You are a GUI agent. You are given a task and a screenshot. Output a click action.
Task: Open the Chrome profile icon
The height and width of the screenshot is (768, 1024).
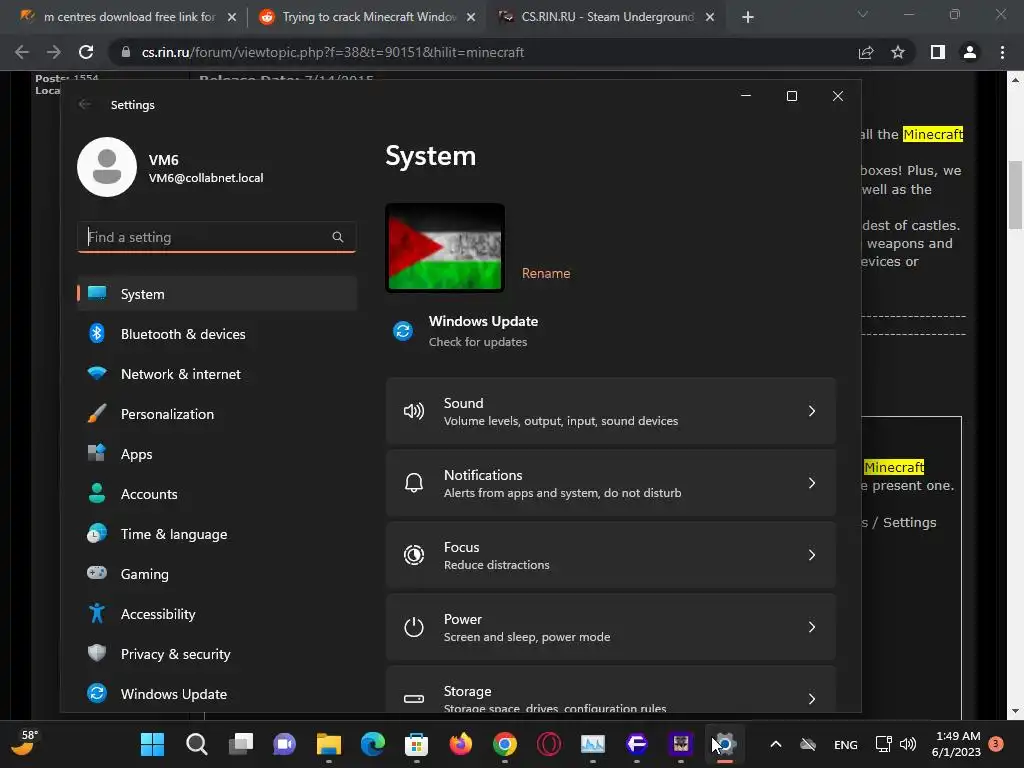[x=970, y=52]
